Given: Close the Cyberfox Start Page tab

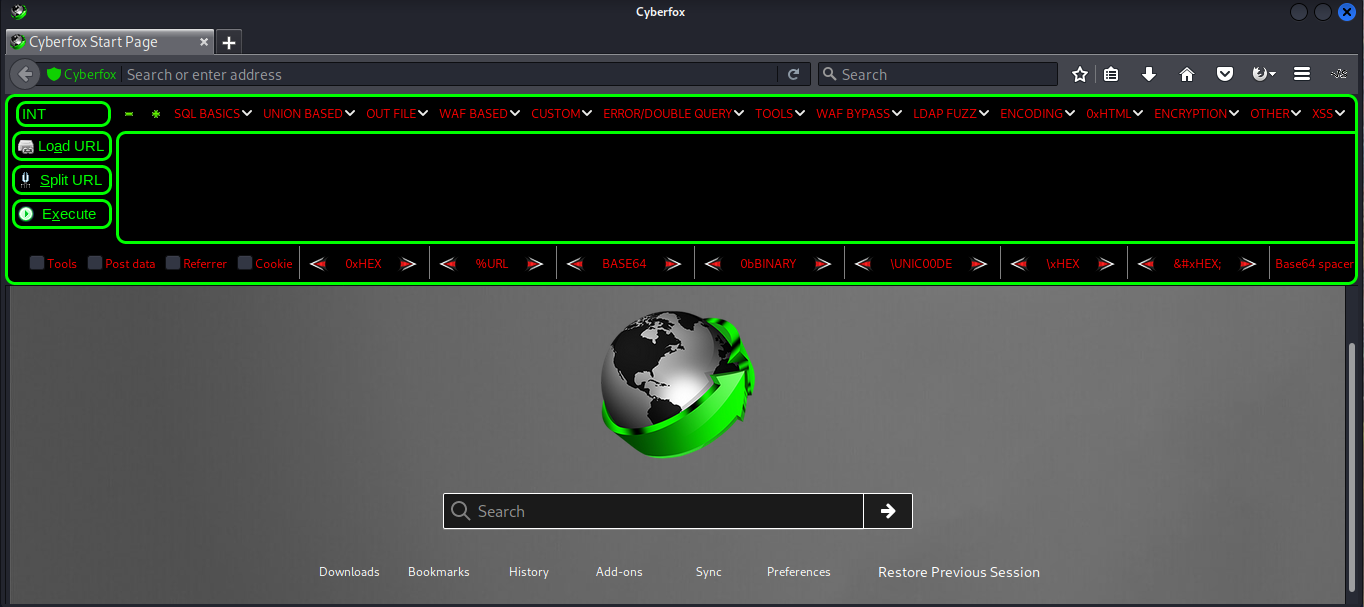Looking at the screenshot, I should pyautogui.click(x=204, y=42).
